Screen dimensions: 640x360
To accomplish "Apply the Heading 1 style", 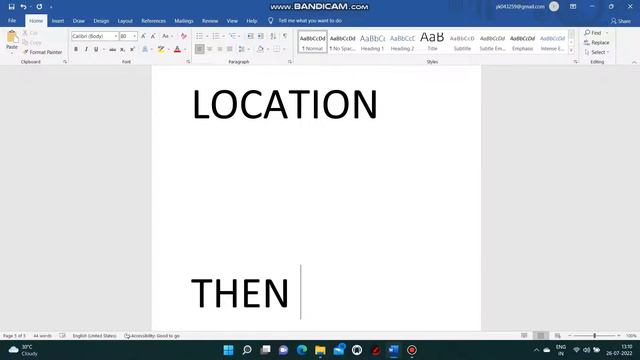I will pyautogui.click(x=372, y=42).
